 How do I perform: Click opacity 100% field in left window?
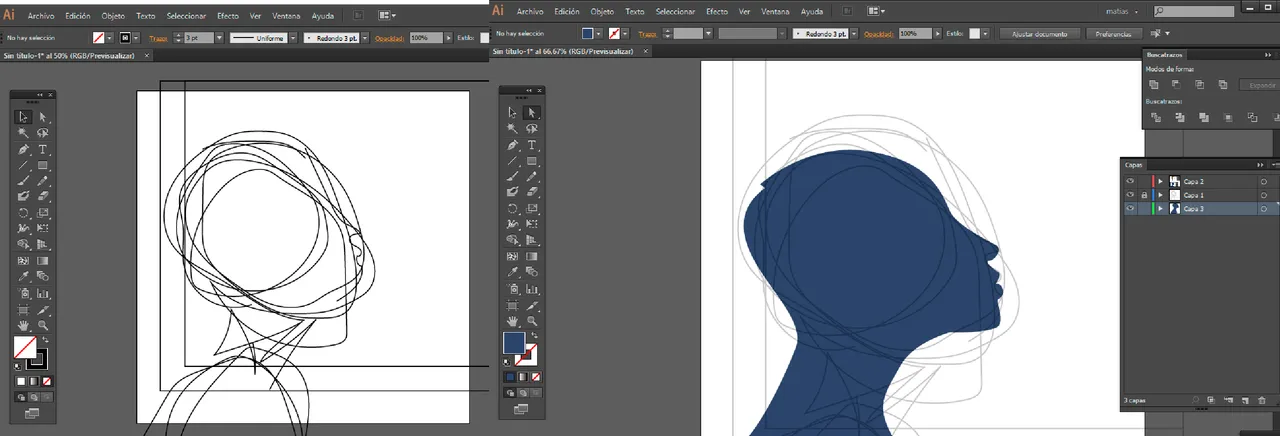(x=428, y=37)
